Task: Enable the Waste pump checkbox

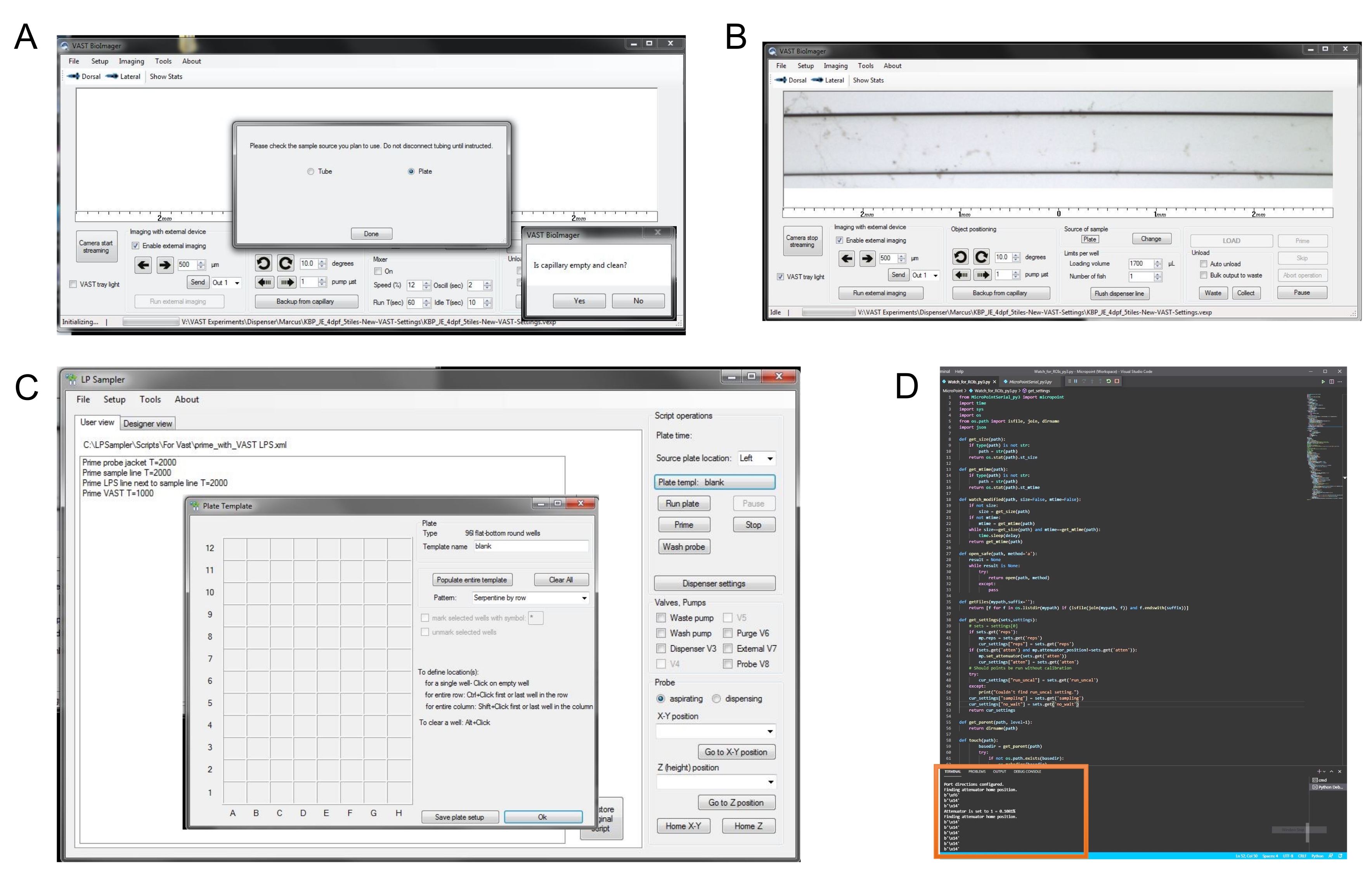Action: click(661, 618)
